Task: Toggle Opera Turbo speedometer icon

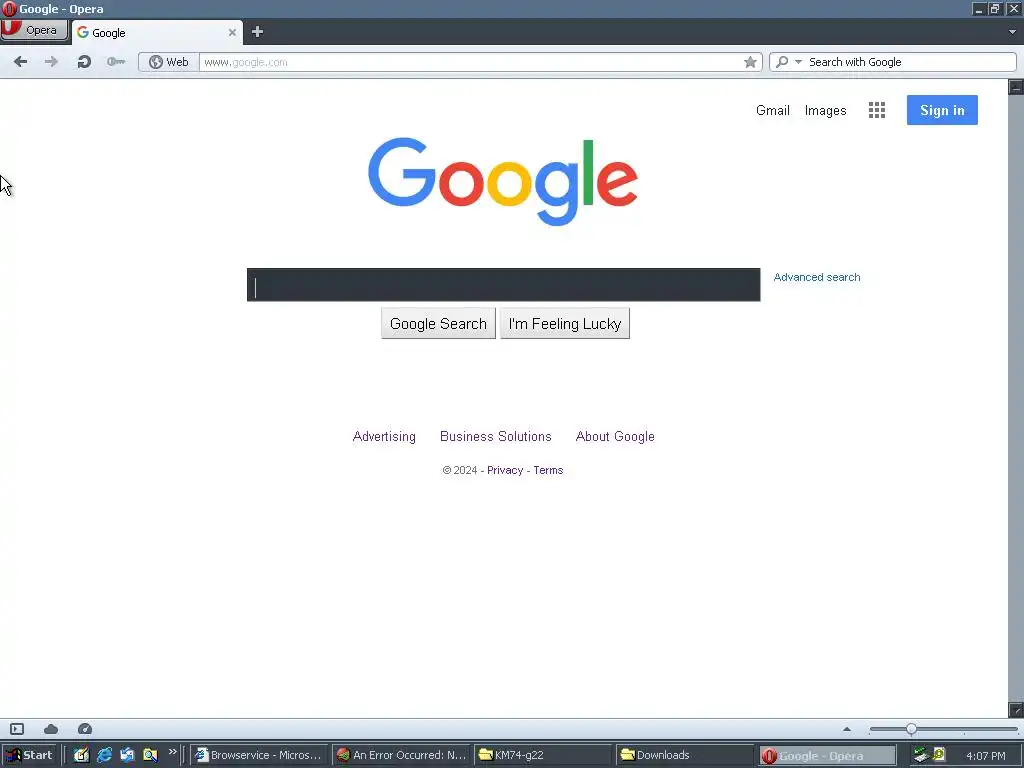Action: [85, 729]
